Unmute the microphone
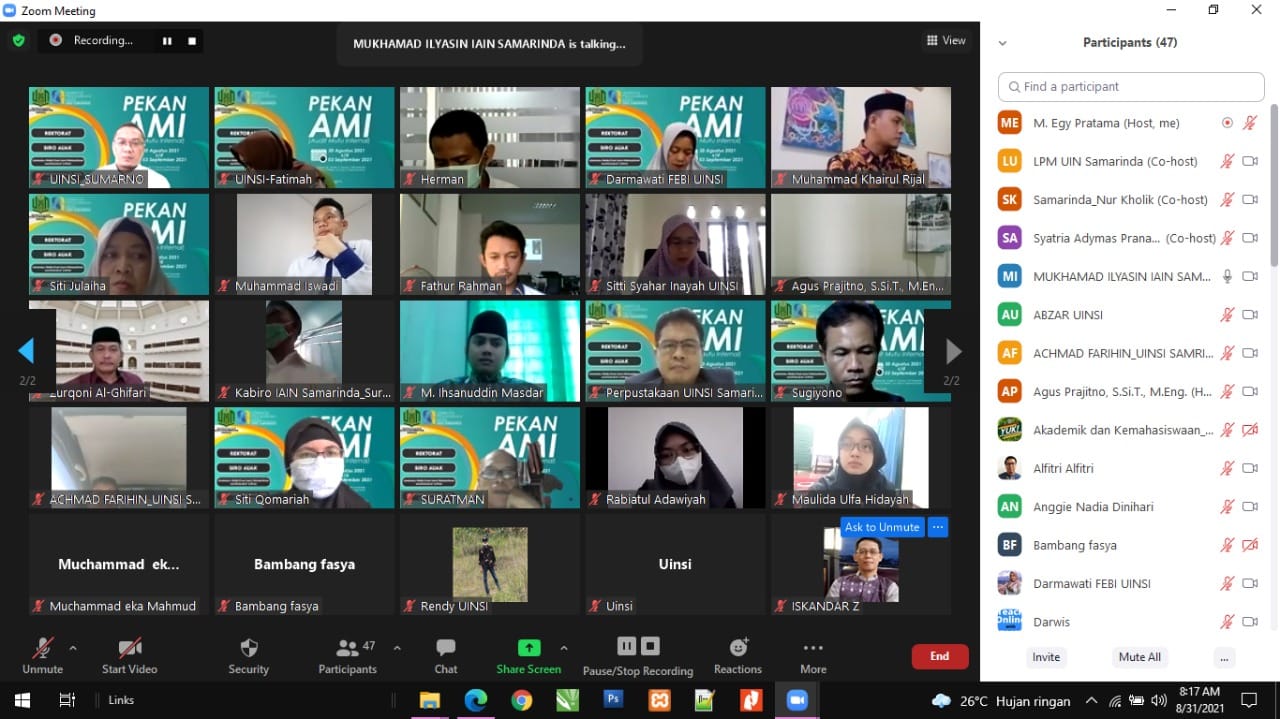1280x719 pixels. 42,648
